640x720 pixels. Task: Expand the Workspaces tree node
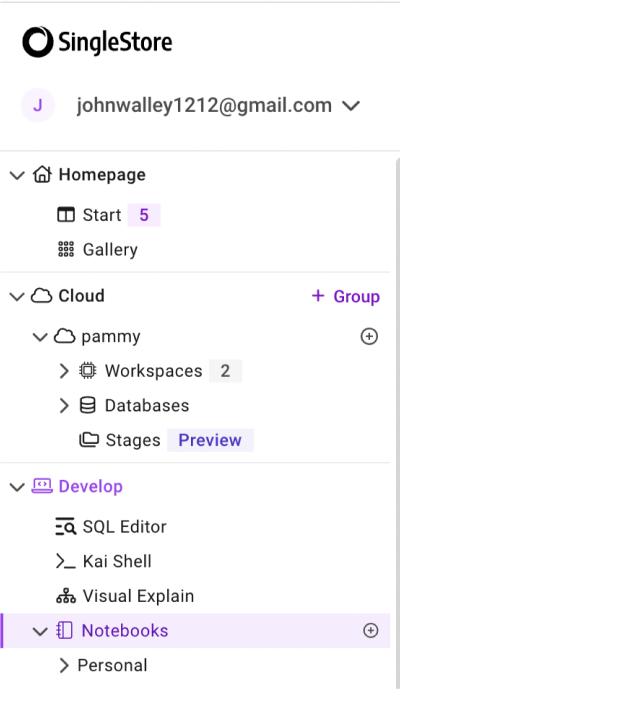pos(64,371)
